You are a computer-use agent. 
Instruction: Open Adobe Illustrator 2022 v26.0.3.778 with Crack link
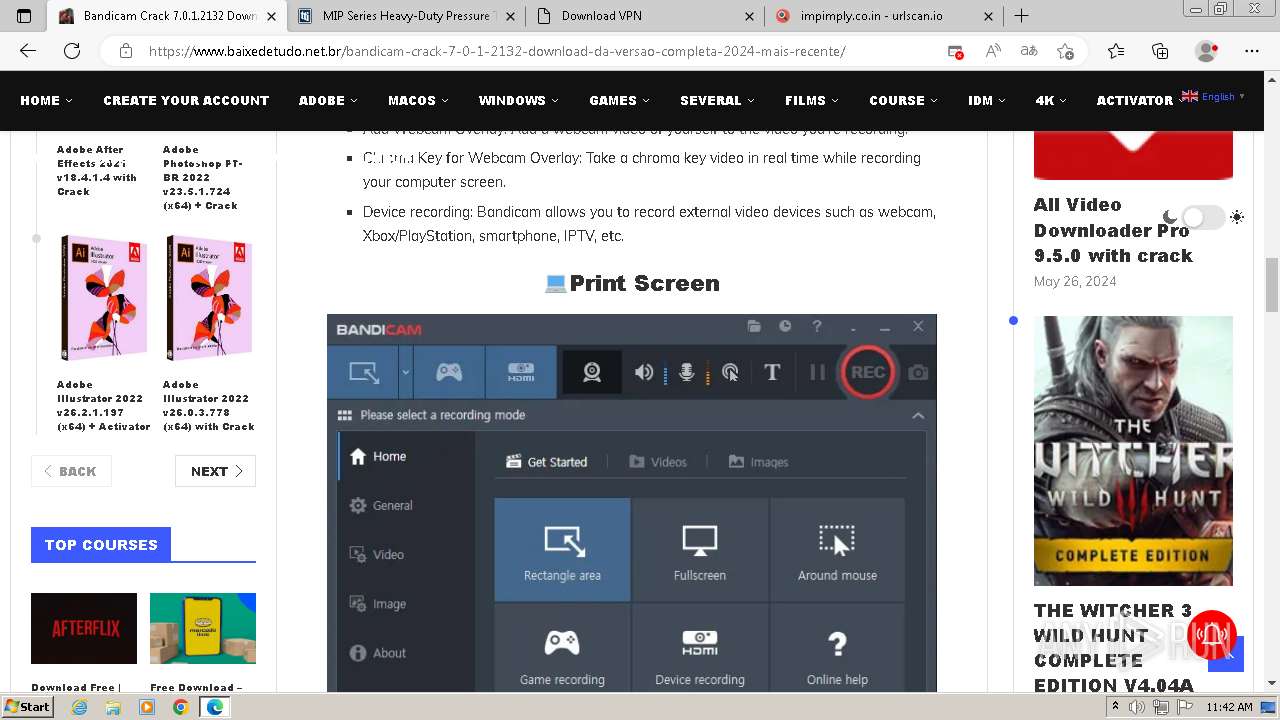(209, 405)
